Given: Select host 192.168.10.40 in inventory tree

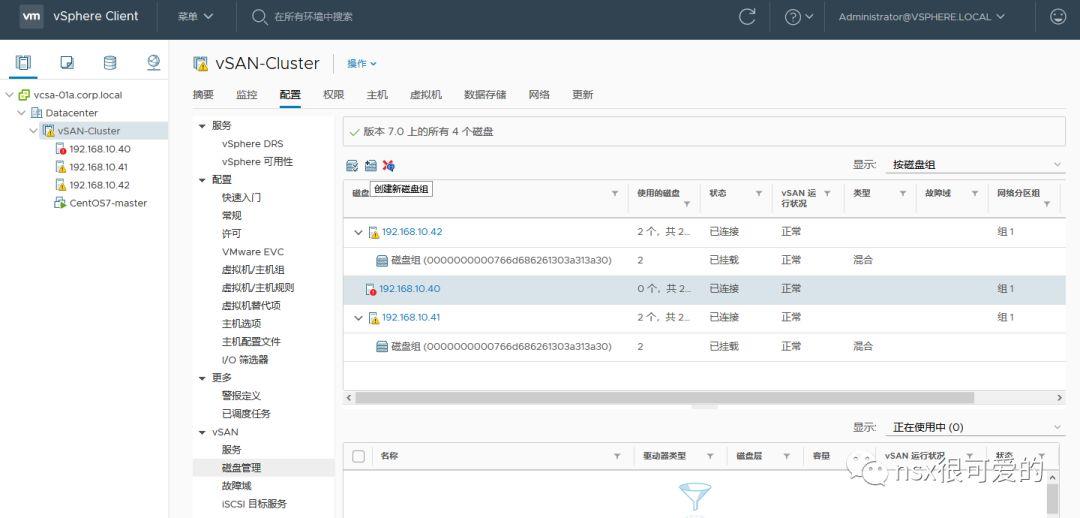Looking at the screenshot, I should pos(100,149).
